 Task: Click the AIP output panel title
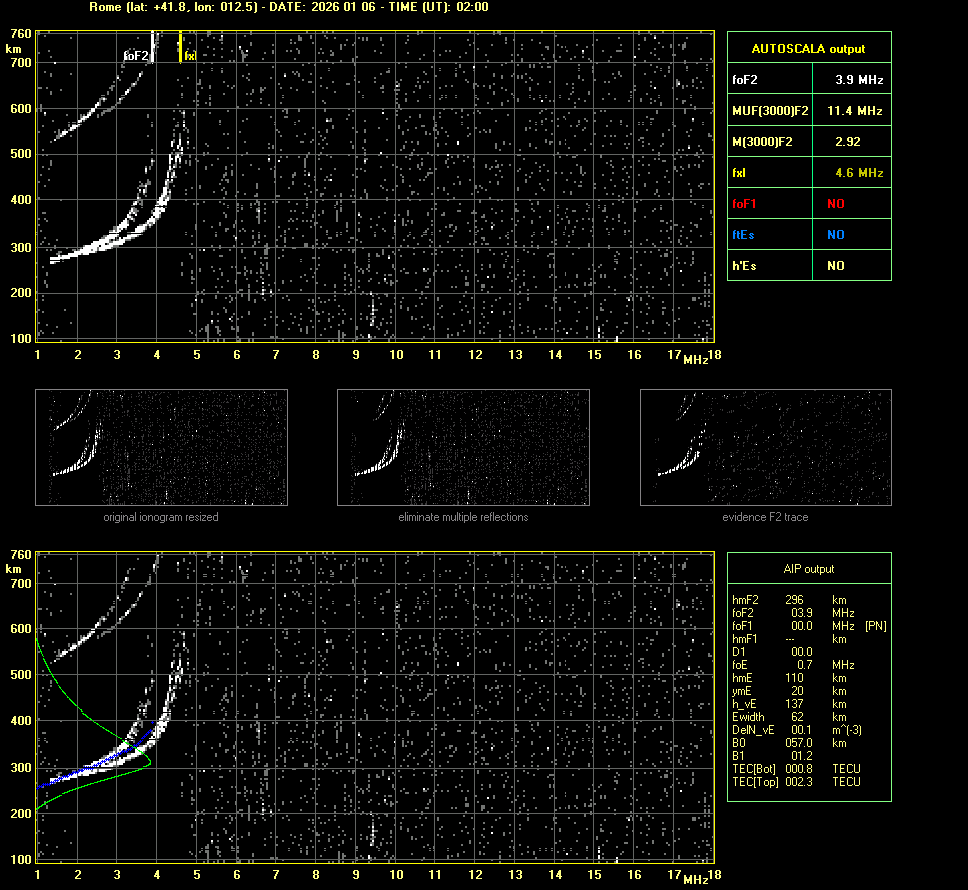[808, 569]
